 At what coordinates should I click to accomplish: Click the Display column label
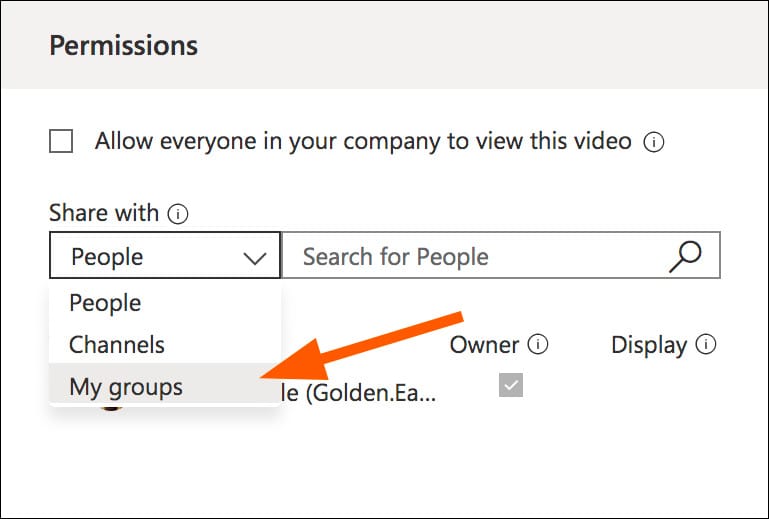click(648, 346)
